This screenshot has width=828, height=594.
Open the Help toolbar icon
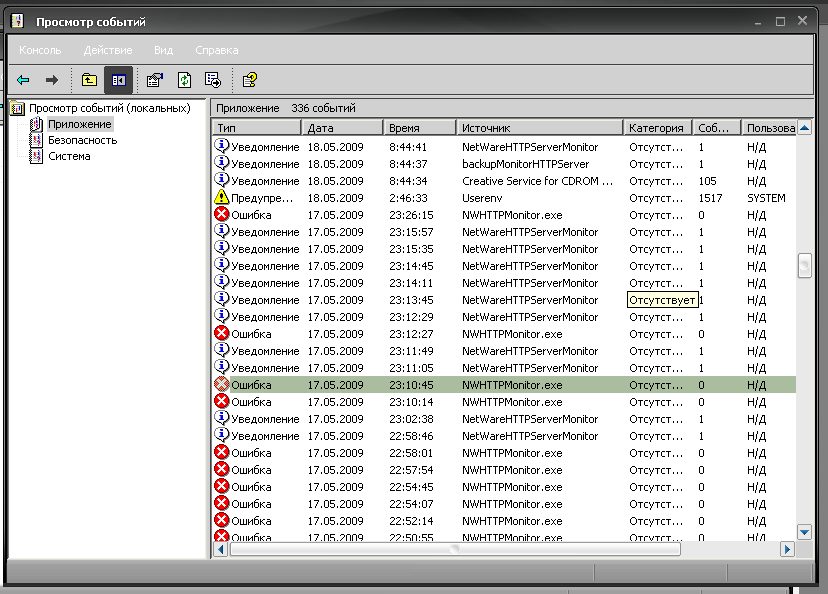point(249,80)
